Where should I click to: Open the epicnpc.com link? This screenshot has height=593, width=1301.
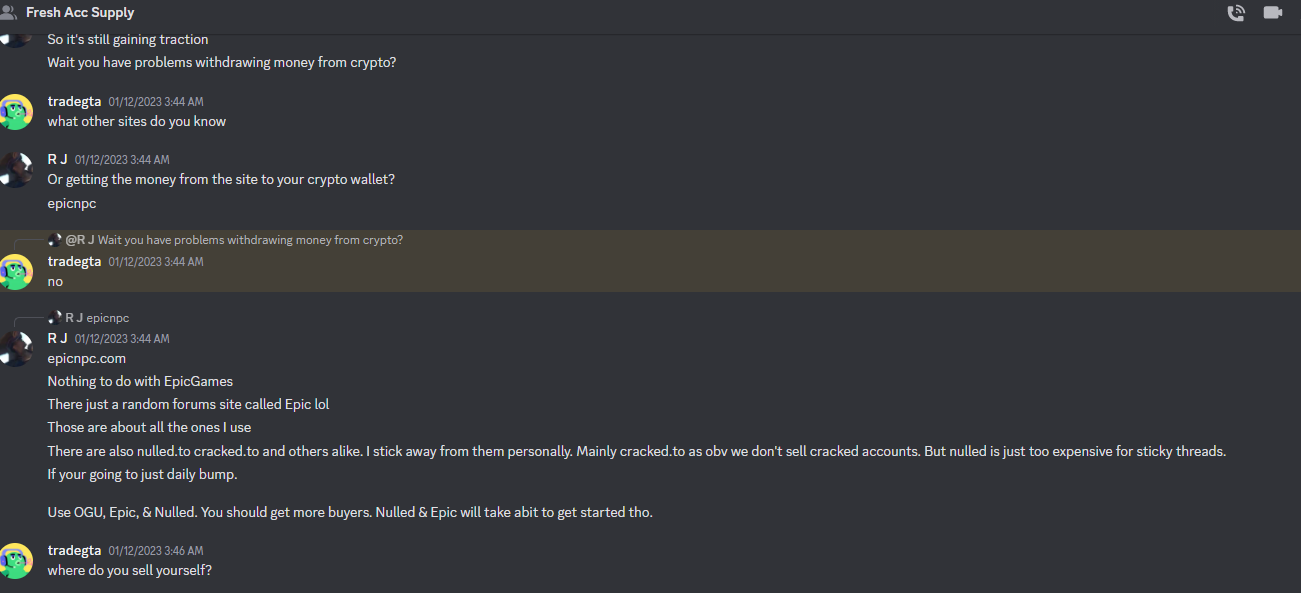point(87,358)
